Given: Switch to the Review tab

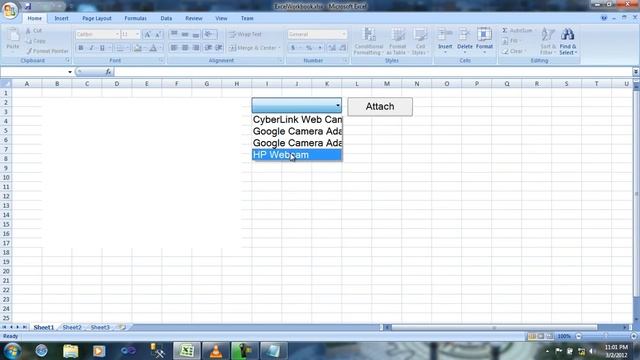Looking at the screenshot, I should [194, 18].
